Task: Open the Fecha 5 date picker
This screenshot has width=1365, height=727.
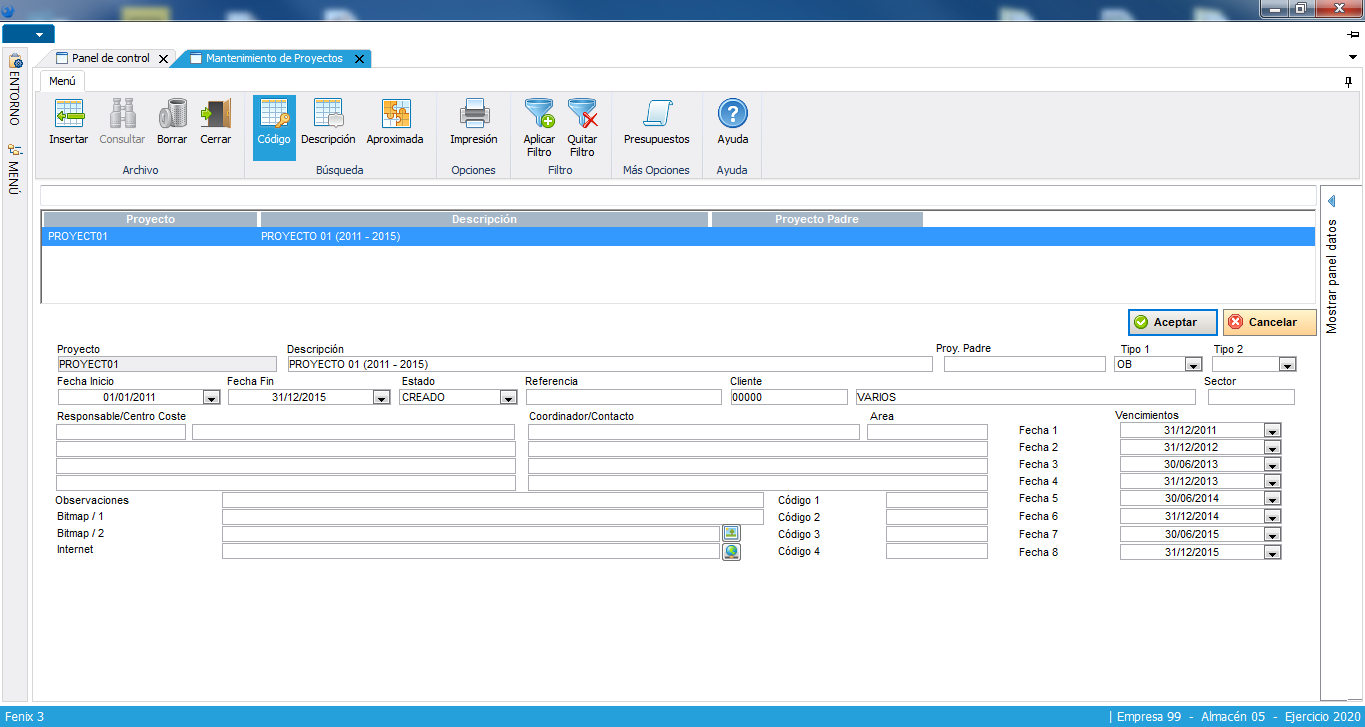Action: 1272,499
